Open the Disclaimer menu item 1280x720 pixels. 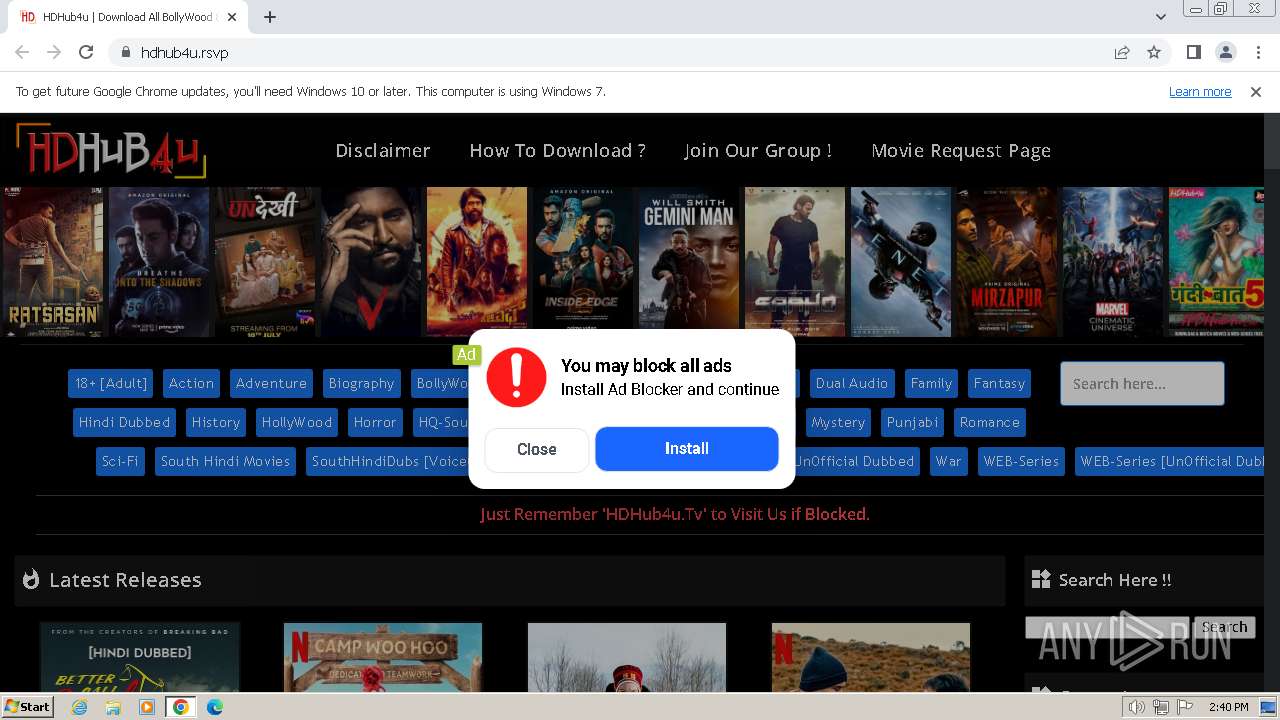pos(383,151)
